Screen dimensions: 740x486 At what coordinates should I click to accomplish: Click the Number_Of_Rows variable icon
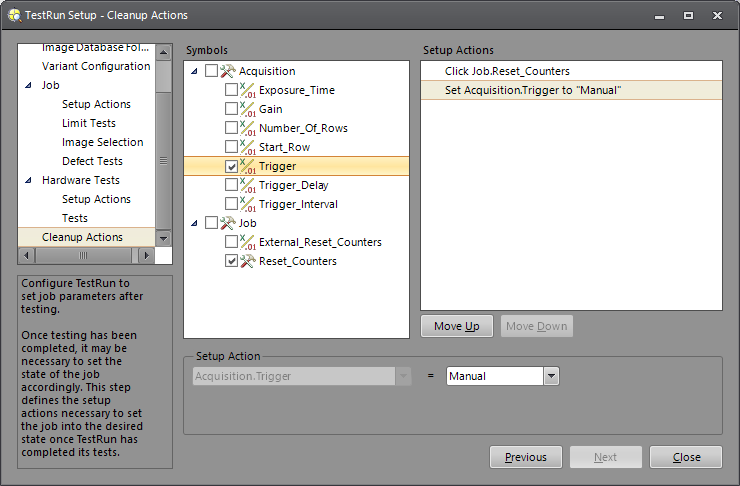pos(248,128)
